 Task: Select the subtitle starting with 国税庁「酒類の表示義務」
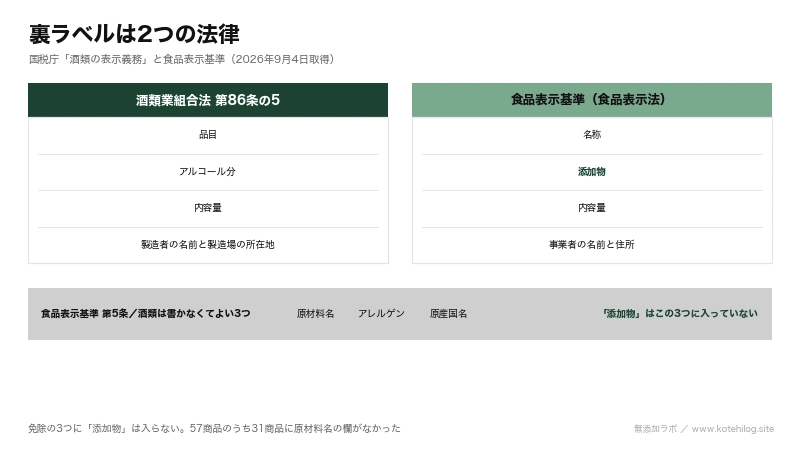coord(182,59)
